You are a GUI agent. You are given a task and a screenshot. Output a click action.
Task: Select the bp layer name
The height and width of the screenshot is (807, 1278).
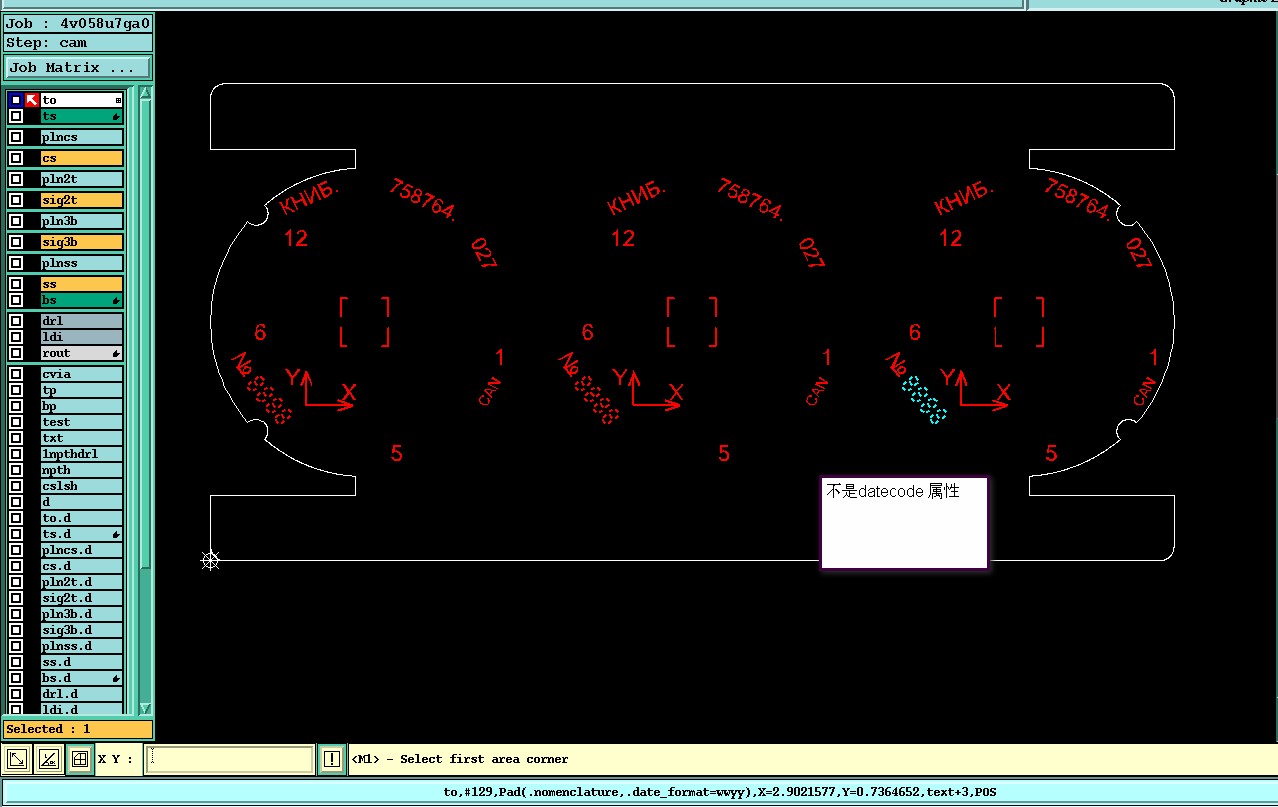pos(82,406)
